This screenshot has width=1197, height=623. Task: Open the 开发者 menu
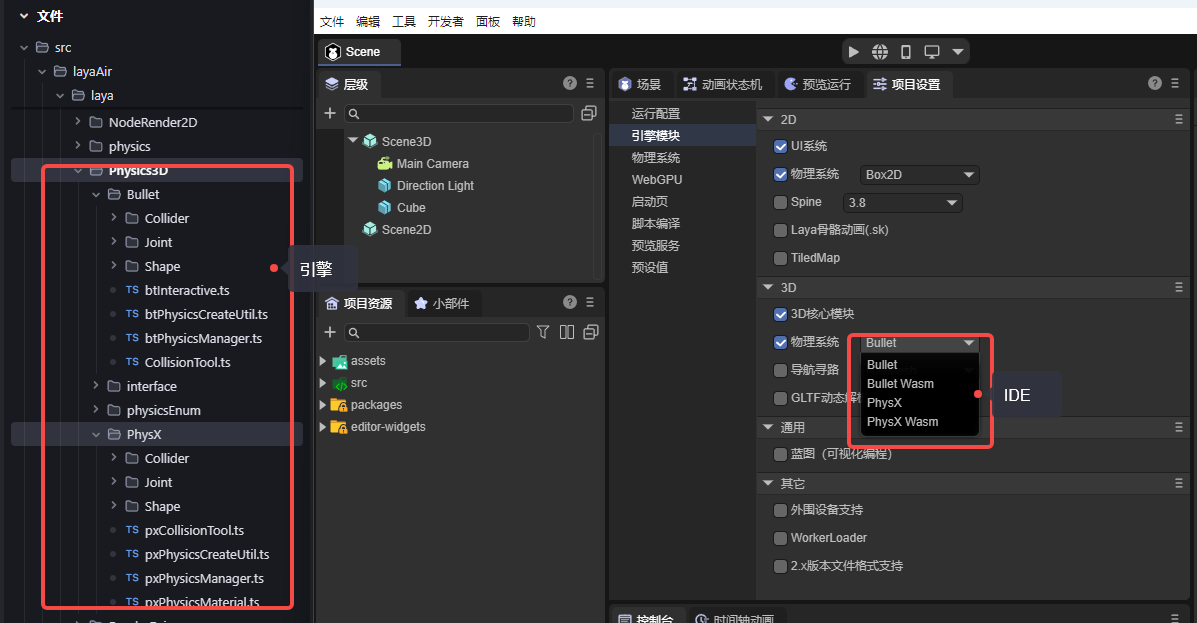tap(445, 21)
